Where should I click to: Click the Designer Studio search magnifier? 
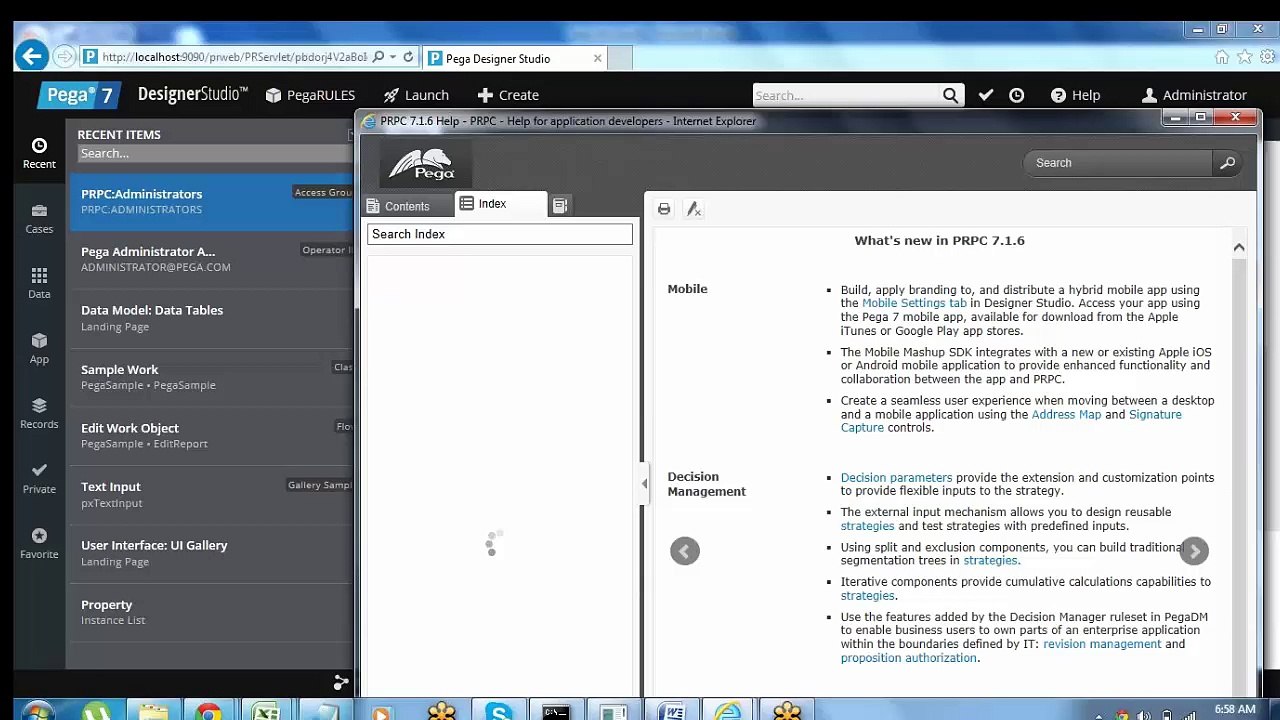950,95
